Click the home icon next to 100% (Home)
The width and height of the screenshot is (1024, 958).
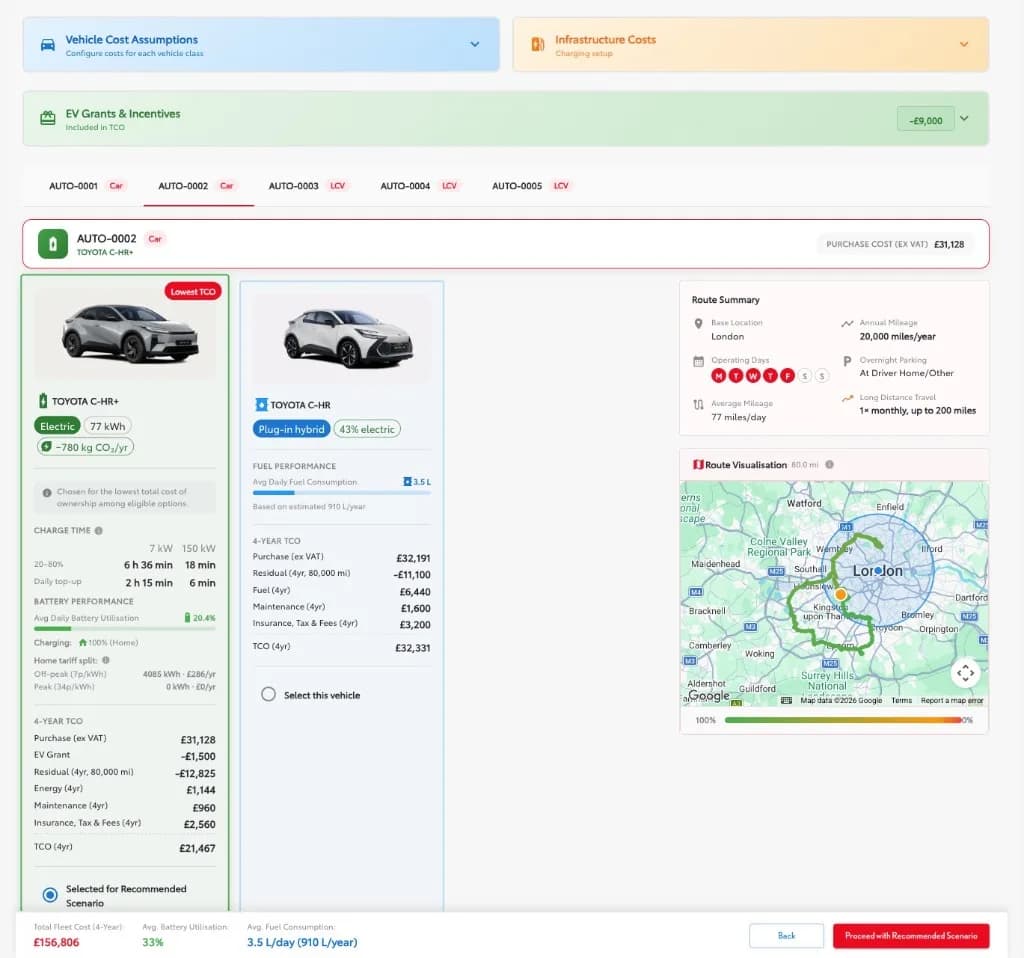[82, 643]
